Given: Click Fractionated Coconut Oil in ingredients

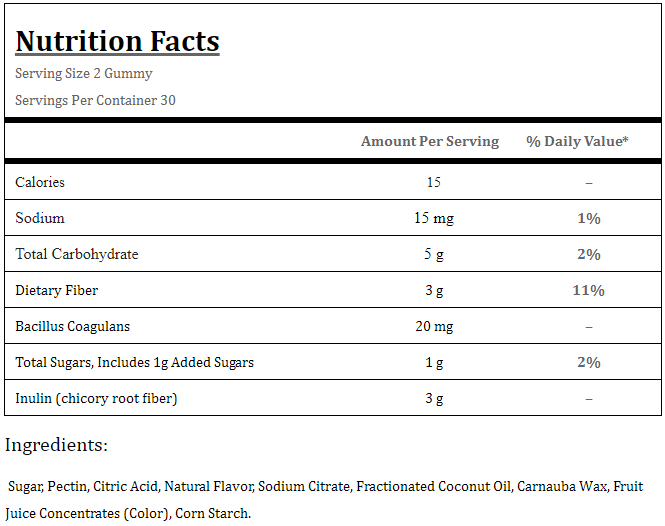Looking at the screenshot, I should click(434, 486).
